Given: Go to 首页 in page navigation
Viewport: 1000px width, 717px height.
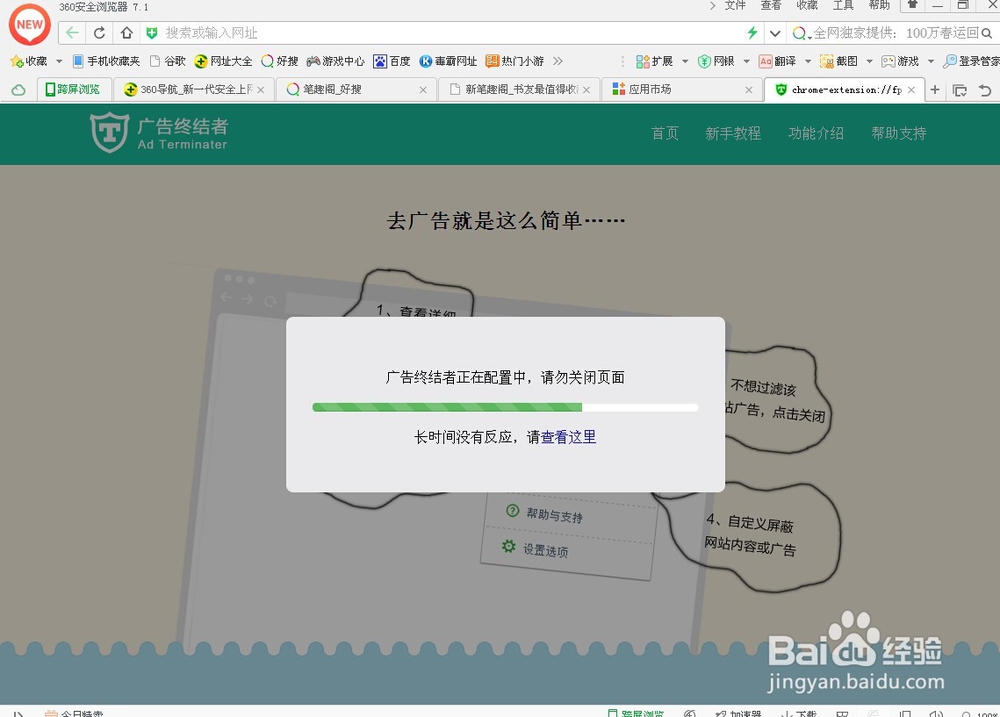Looking at the screenshot, I should tap(665, 133).
